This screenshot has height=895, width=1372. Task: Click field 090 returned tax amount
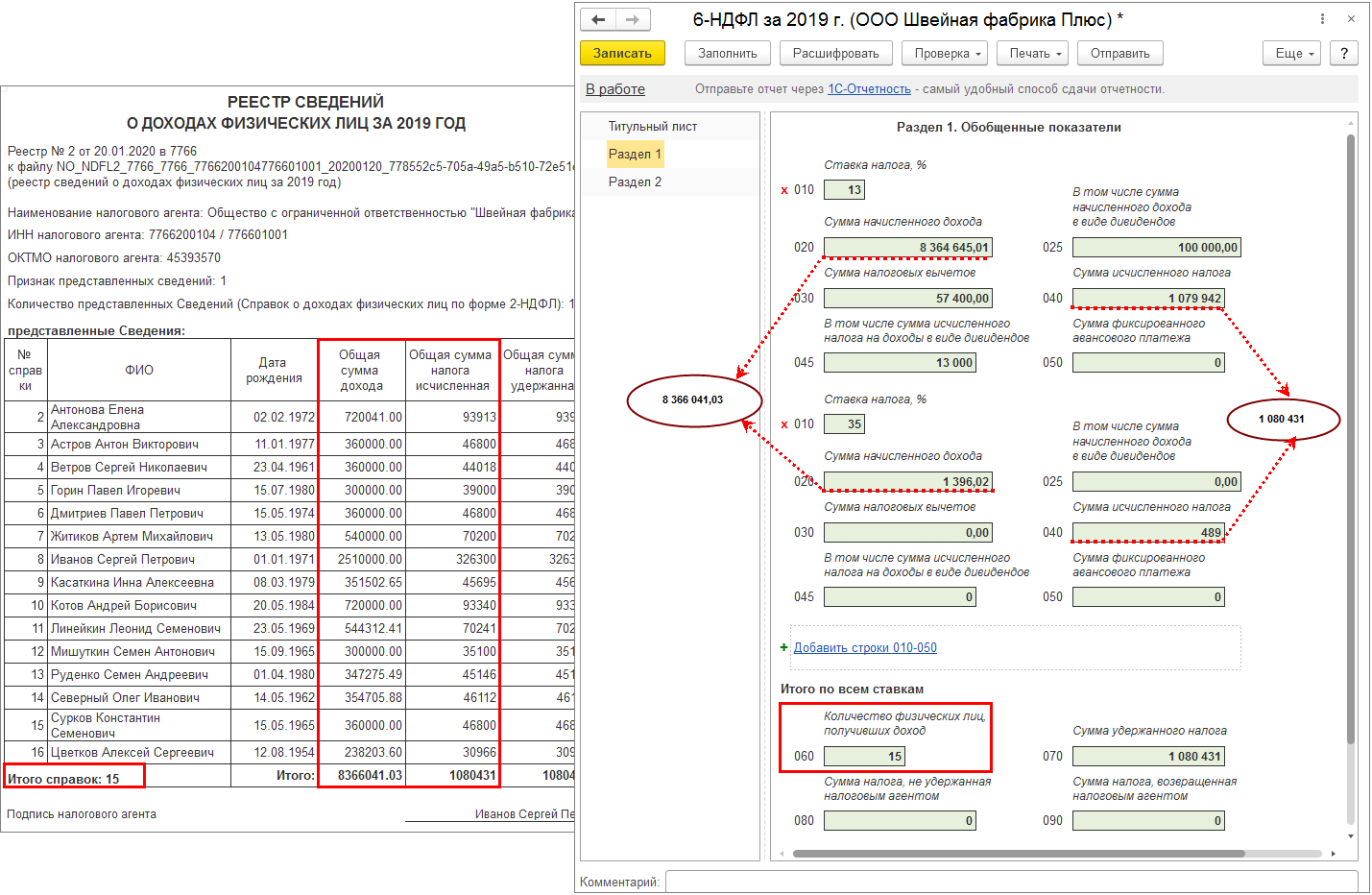(x=1148, y=821)
